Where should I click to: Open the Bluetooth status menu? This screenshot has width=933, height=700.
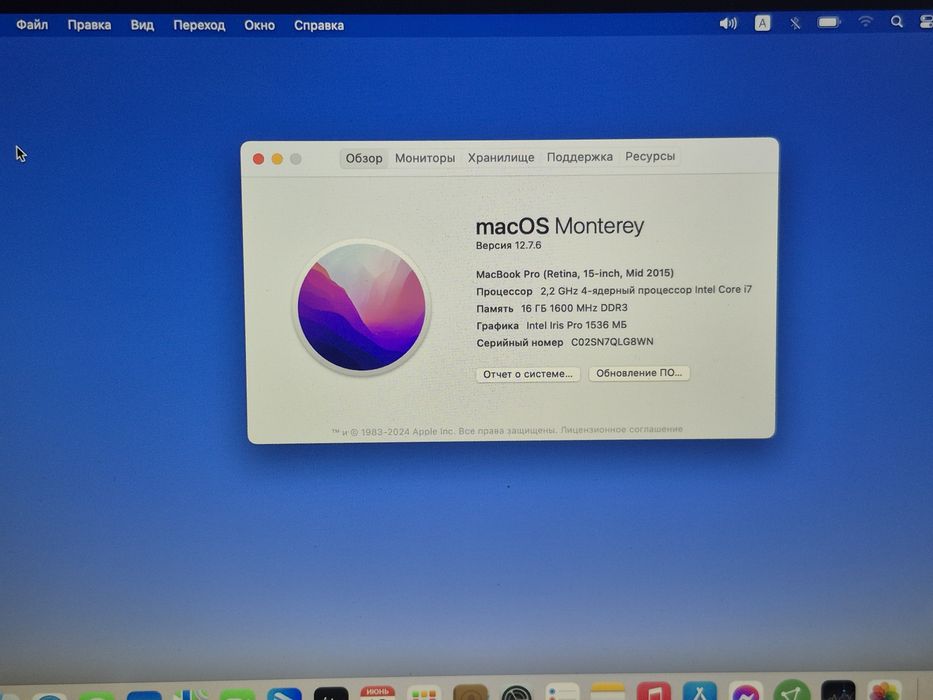pyautogui.click(x=795, y=23)
